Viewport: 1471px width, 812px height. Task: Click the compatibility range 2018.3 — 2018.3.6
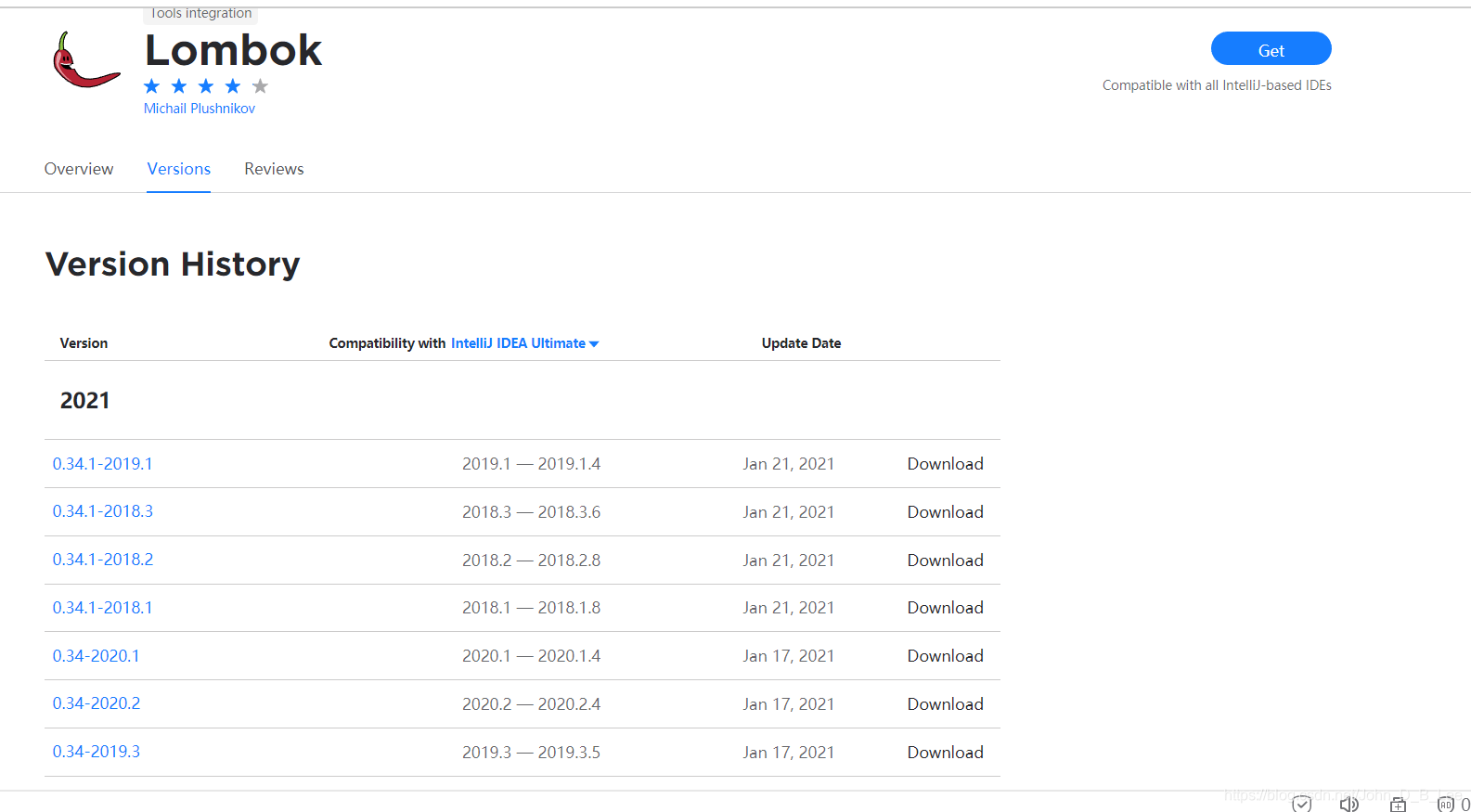pyautogui.click(x=531, y=512)
